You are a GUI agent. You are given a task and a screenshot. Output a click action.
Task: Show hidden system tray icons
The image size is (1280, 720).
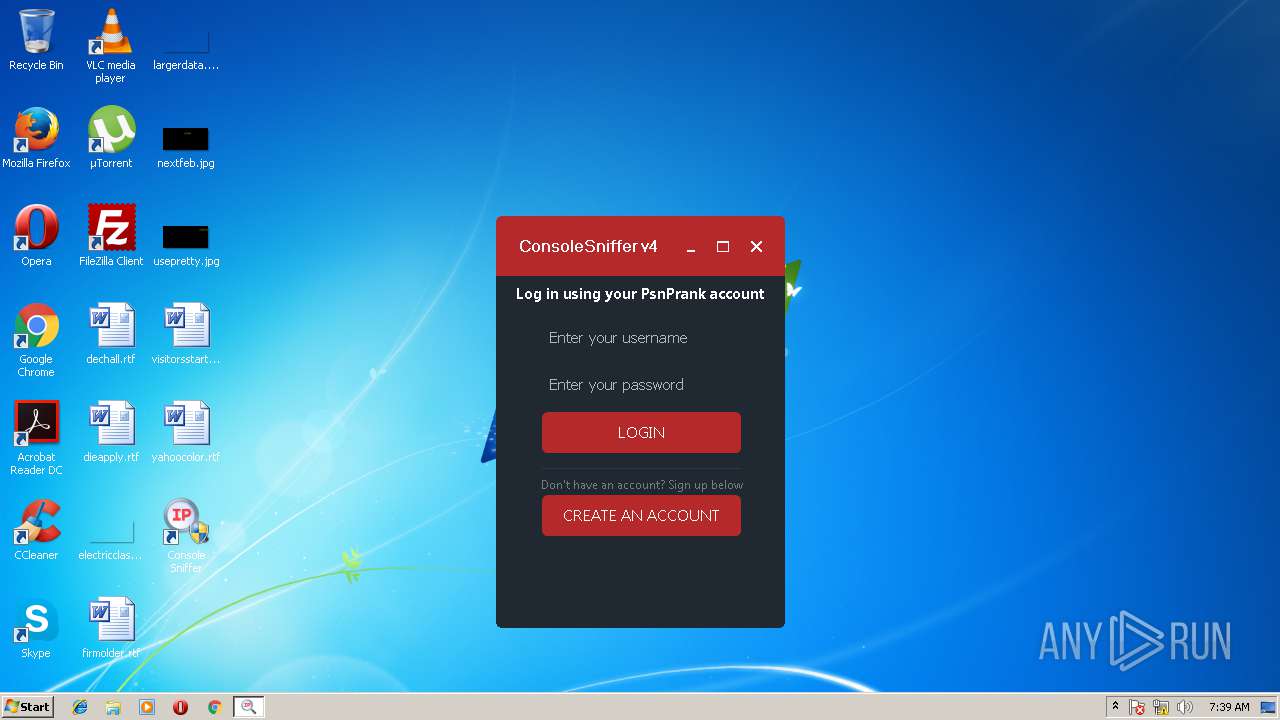pyautogui.click(x=1115, y=707)
